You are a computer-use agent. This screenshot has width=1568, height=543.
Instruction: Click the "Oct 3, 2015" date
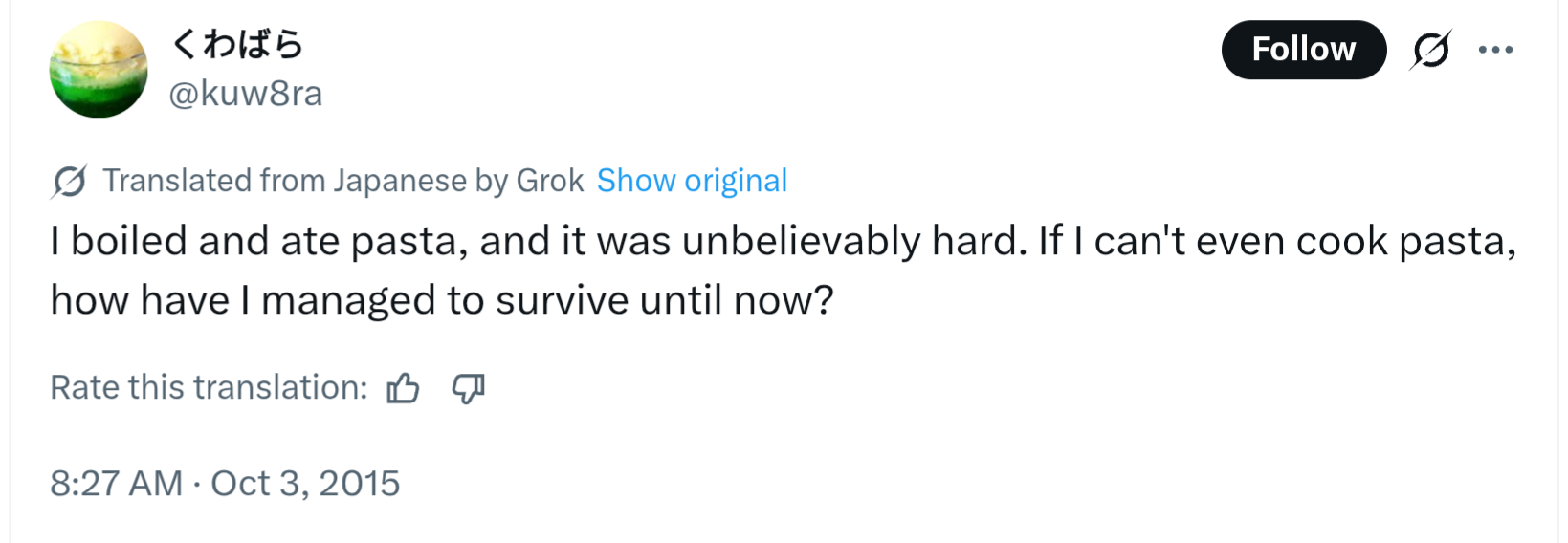(305, 484)
